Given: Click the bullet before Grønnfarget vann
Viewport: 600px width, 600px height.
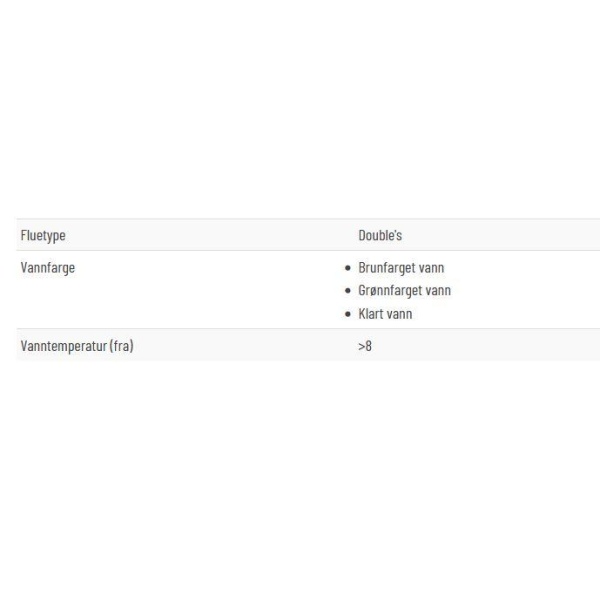Looking at the screenshot, I should (x=347, y=291).
